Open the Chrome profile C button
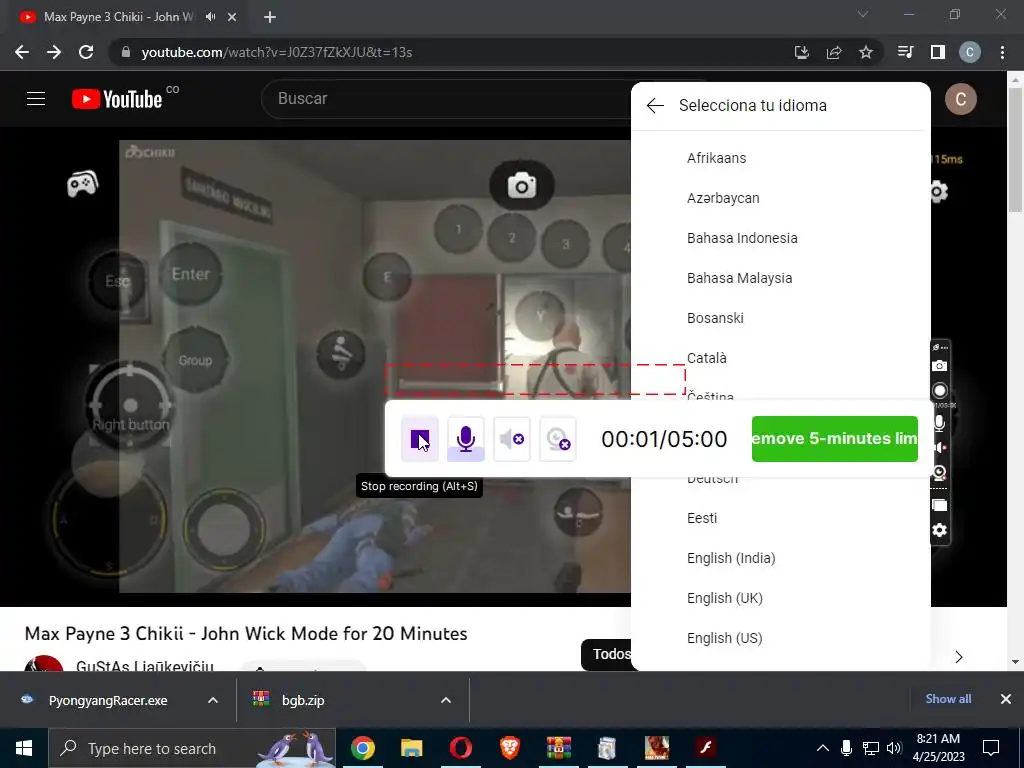Image resolution: width=1024 pixels, height=768 pixels. pos(970,52)
